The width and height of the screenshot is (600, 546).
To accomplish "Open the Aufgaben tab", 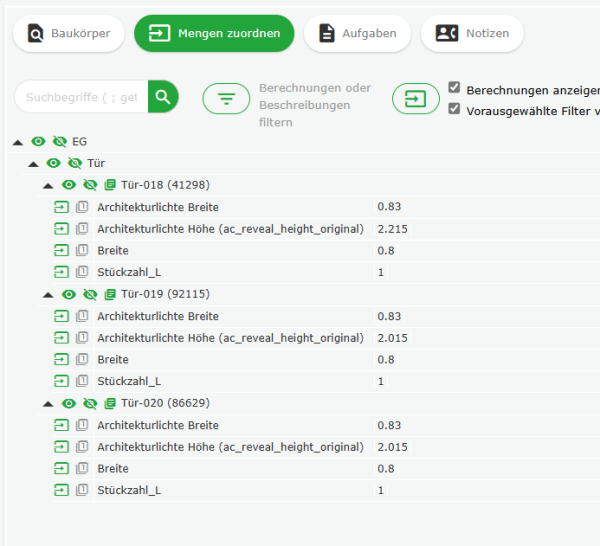I will [x=357, y=34].
